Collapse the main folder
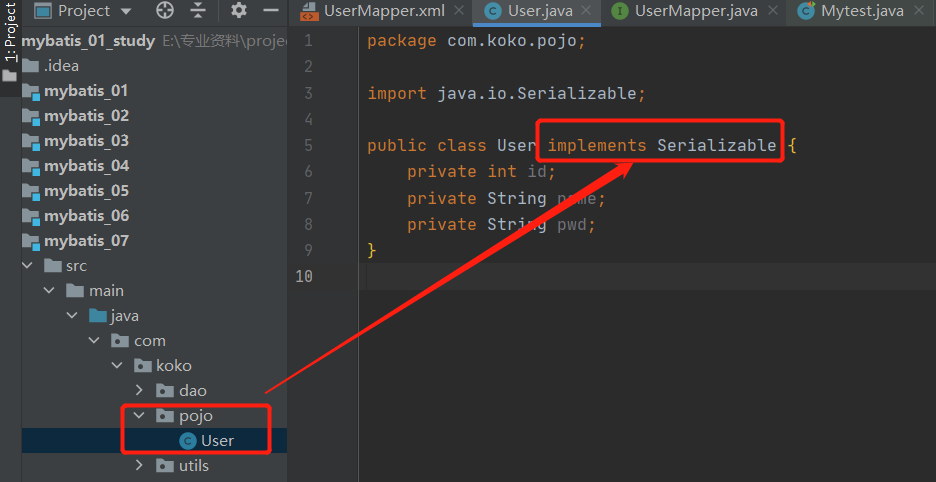The width and height of the screenshot is (936, 482). pyautogui.click(x=50, y=290)
